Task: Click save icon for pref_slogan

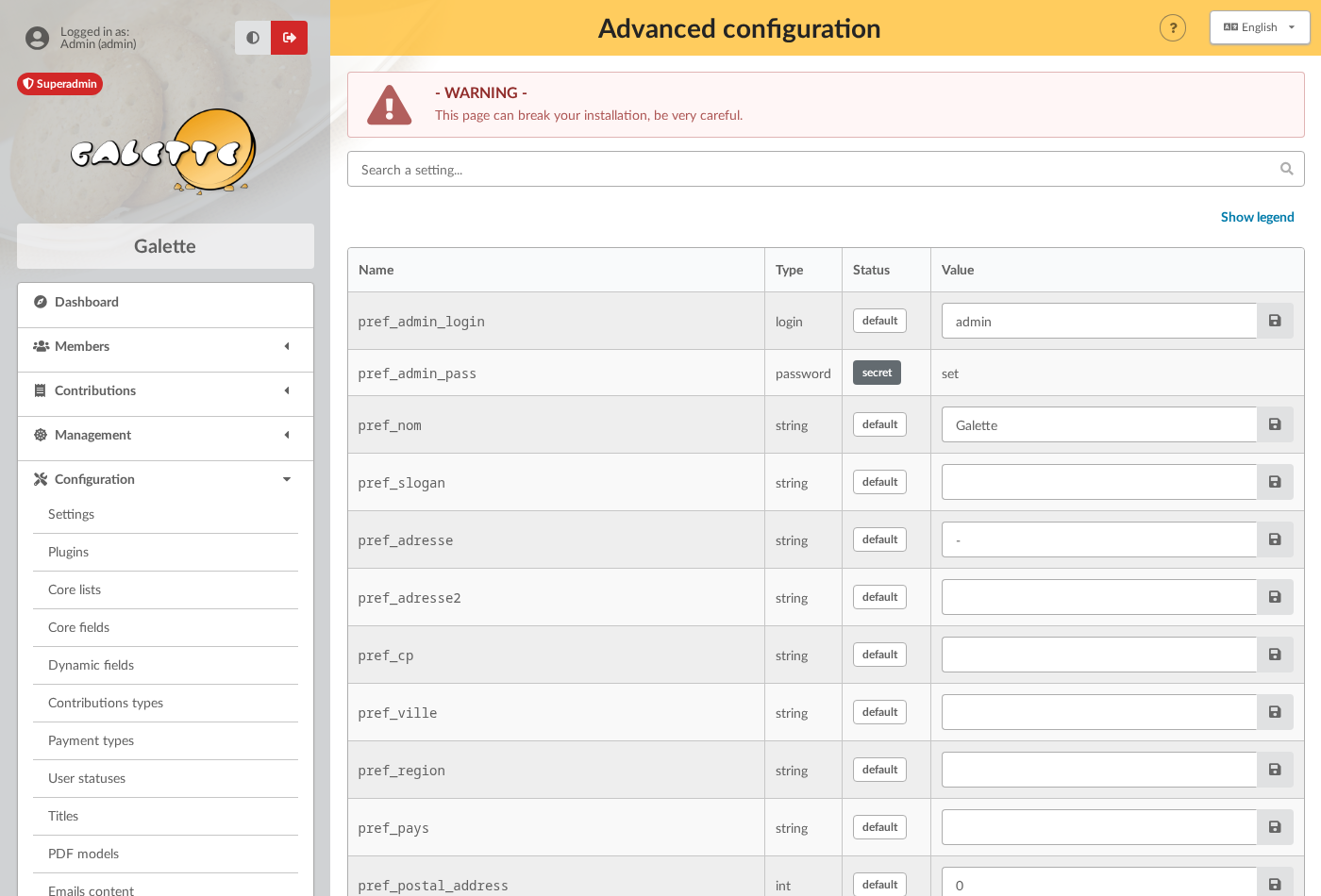Action: (x=1275, y=482)
